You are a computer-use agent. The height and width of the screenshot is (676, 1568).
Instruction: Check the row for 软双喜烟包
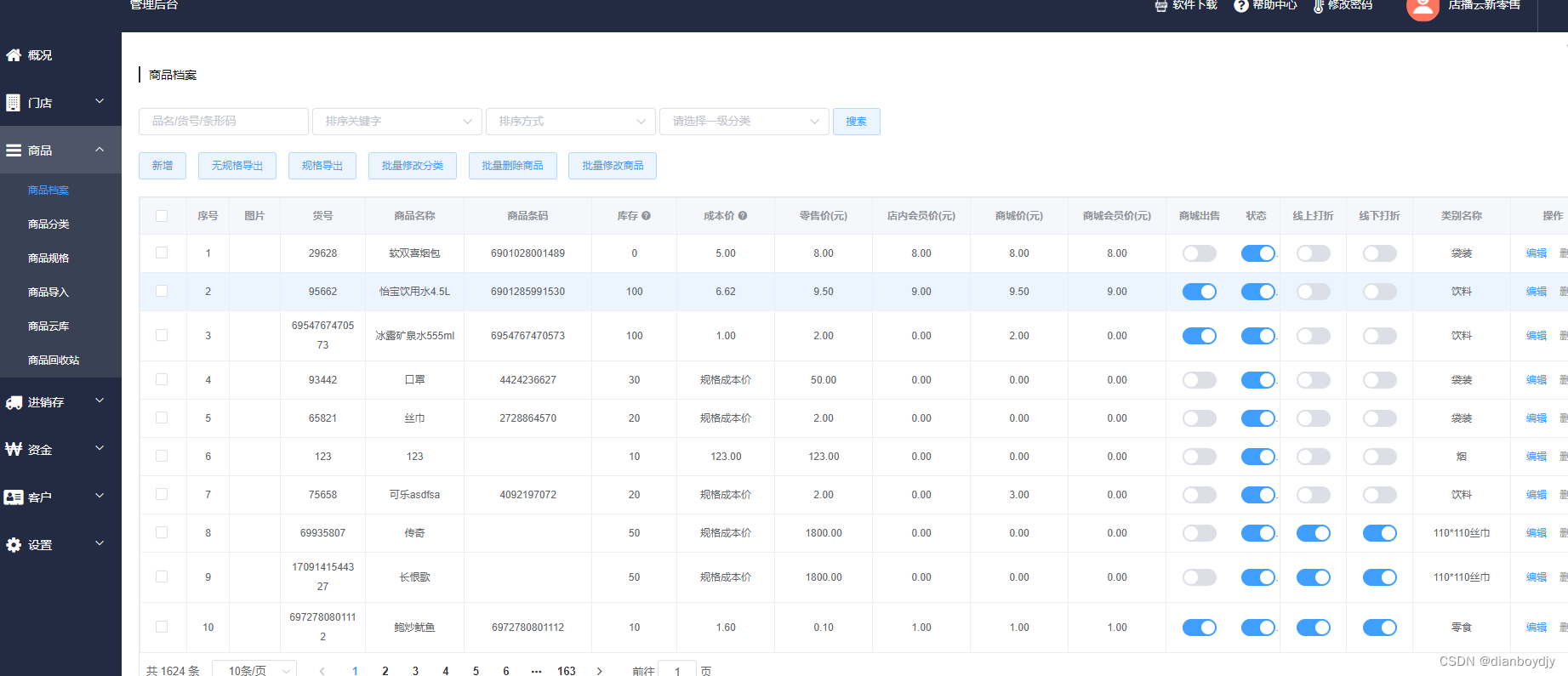tap(162, 253)
